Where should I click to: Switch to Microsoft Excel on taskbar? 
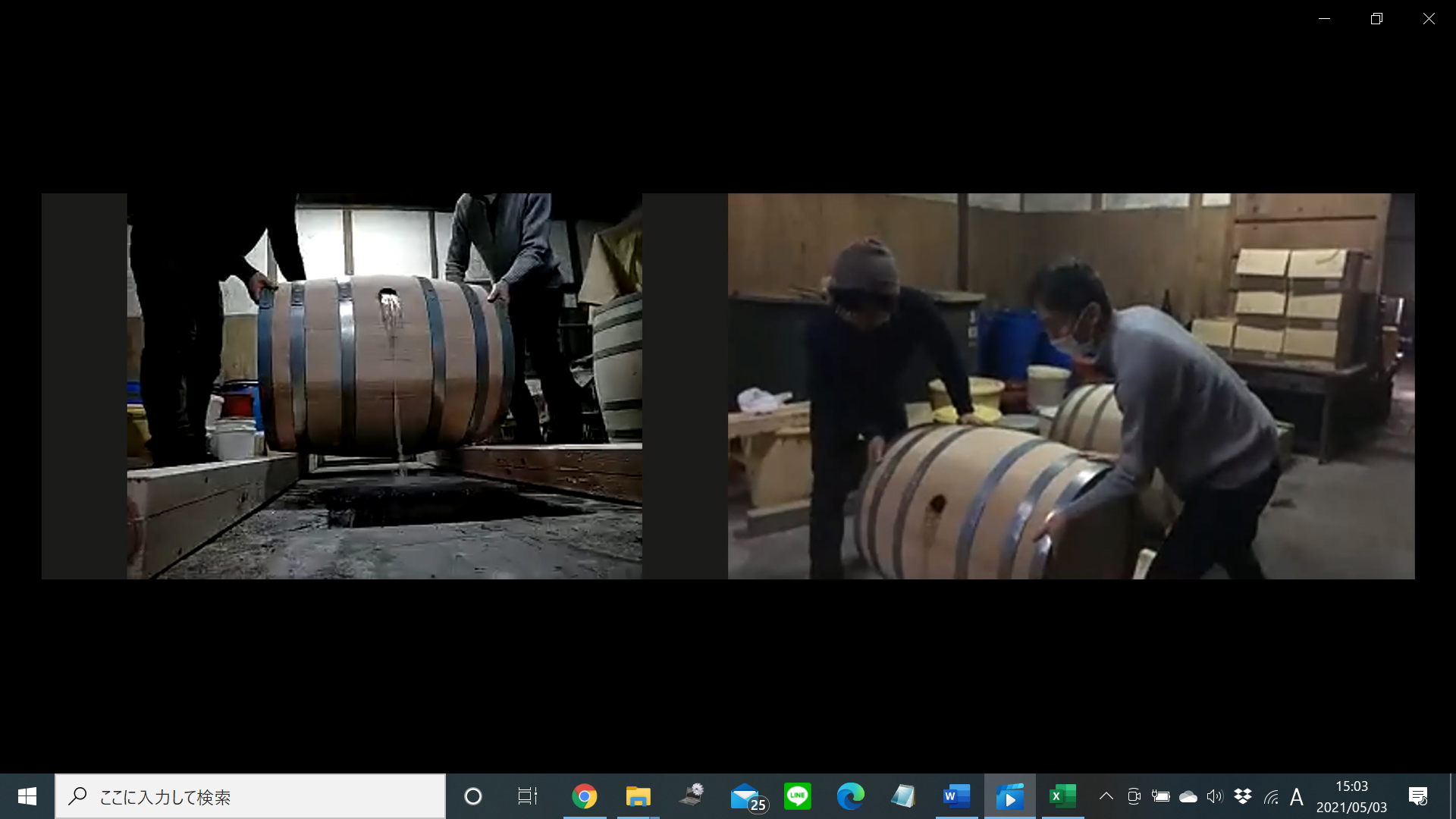(x=1062, y=796)
